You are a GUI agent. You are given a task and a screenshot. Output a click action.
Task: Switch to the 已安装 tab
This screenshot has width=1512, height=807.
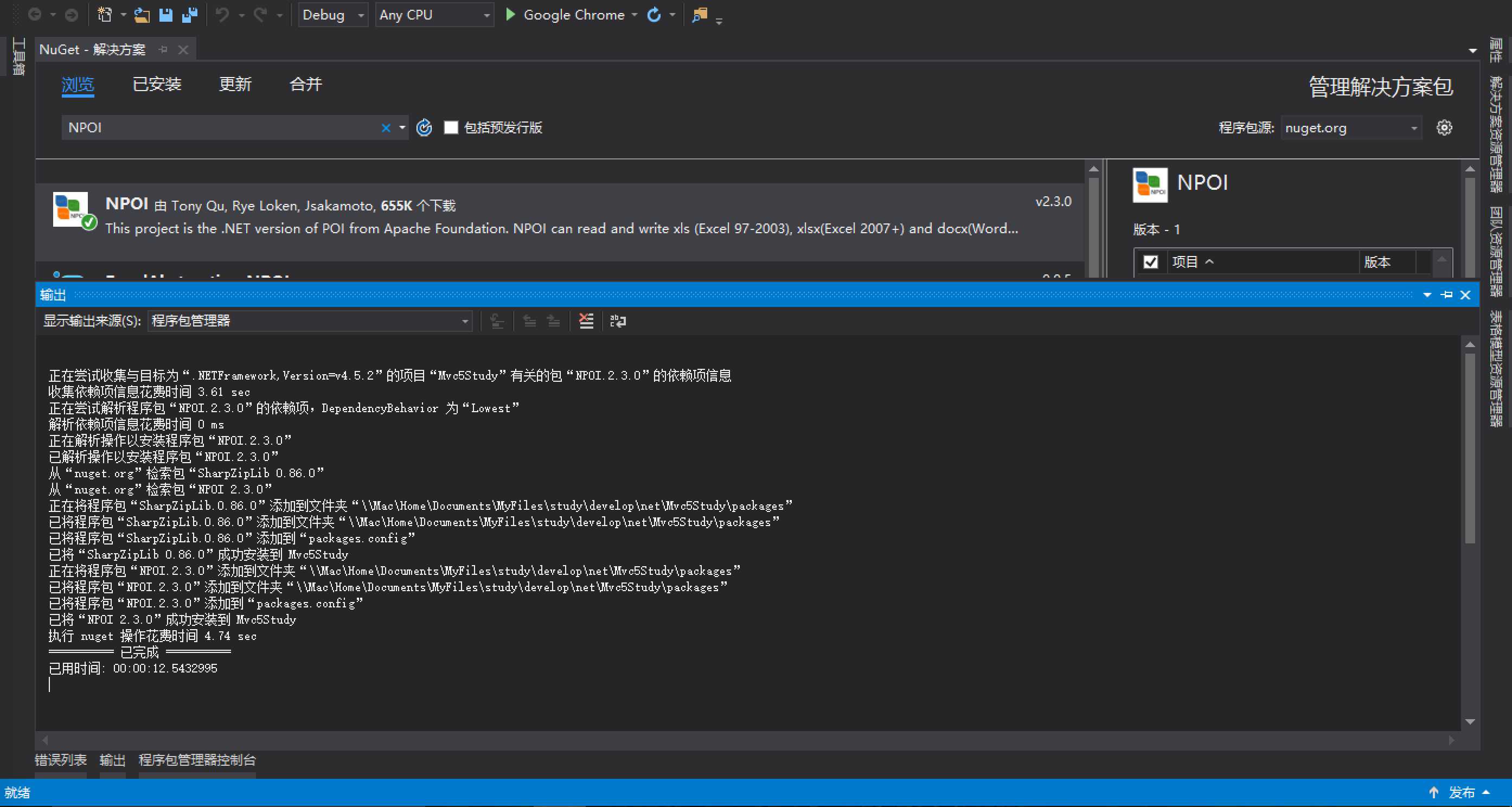(155, 84)
